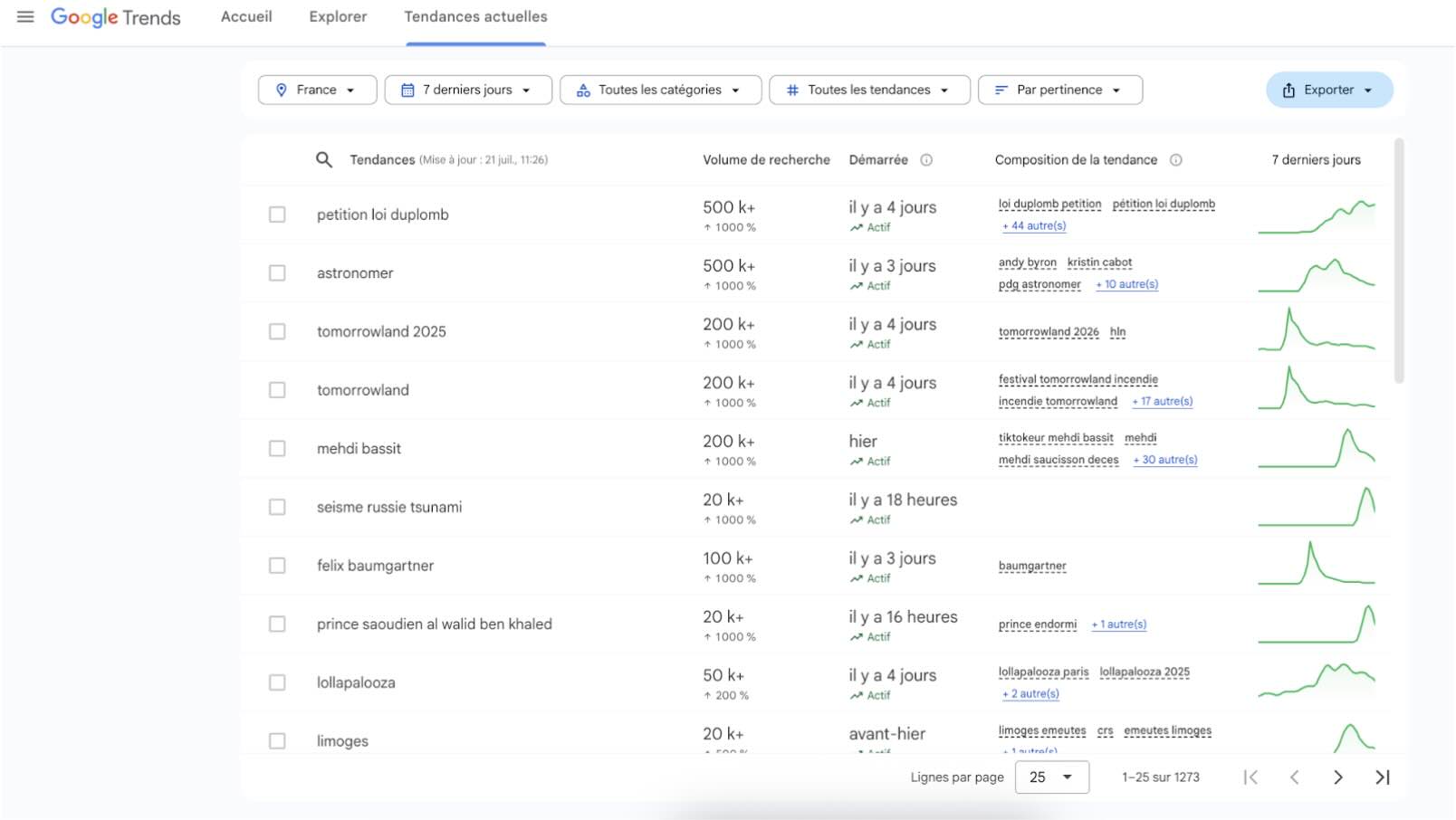
Task: Open sparkline for lollapalooza row
Action: click(1317, 681)
